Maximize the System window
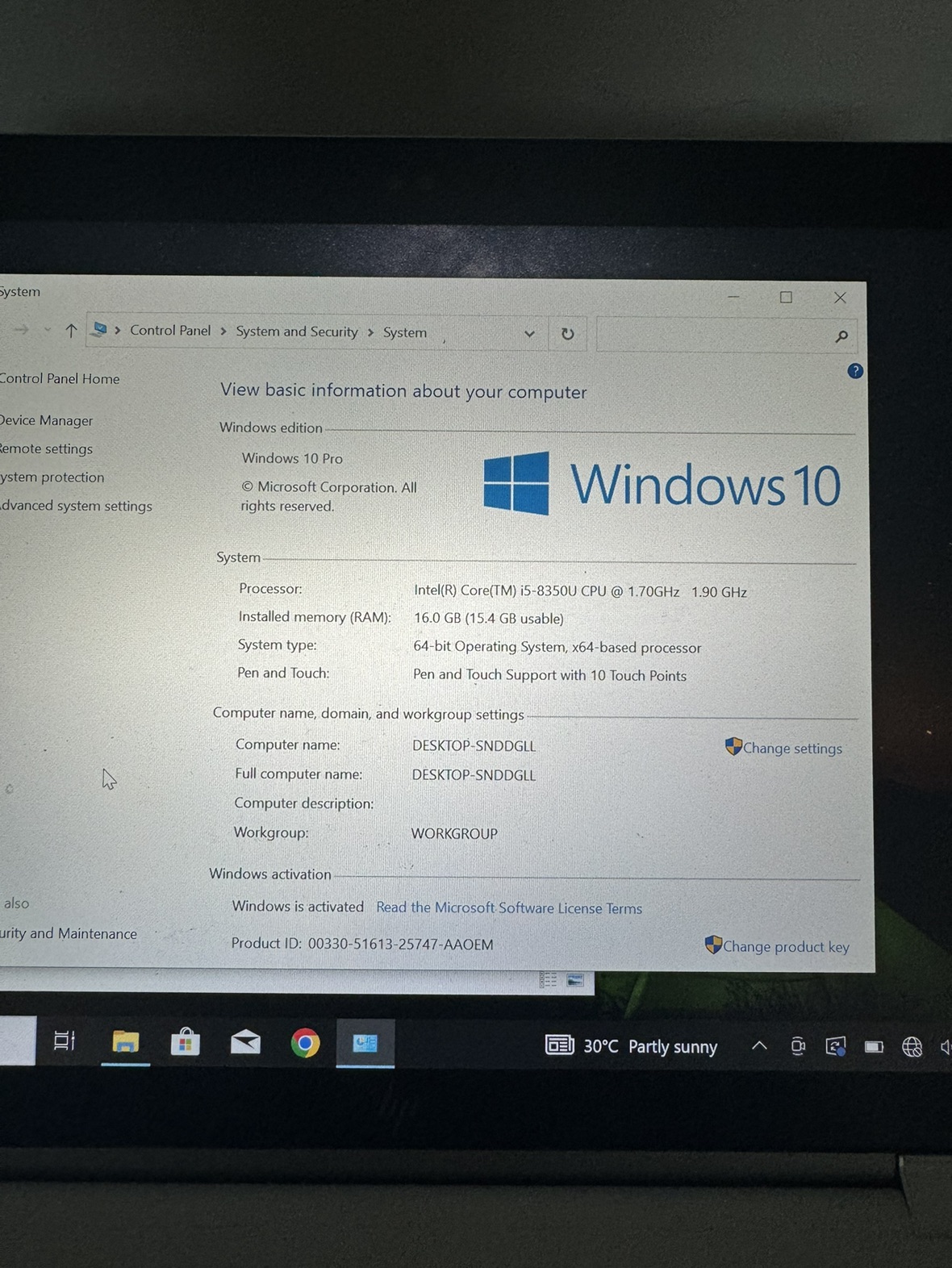Screen dimensions: 952x1268 [x=786, y=297]
